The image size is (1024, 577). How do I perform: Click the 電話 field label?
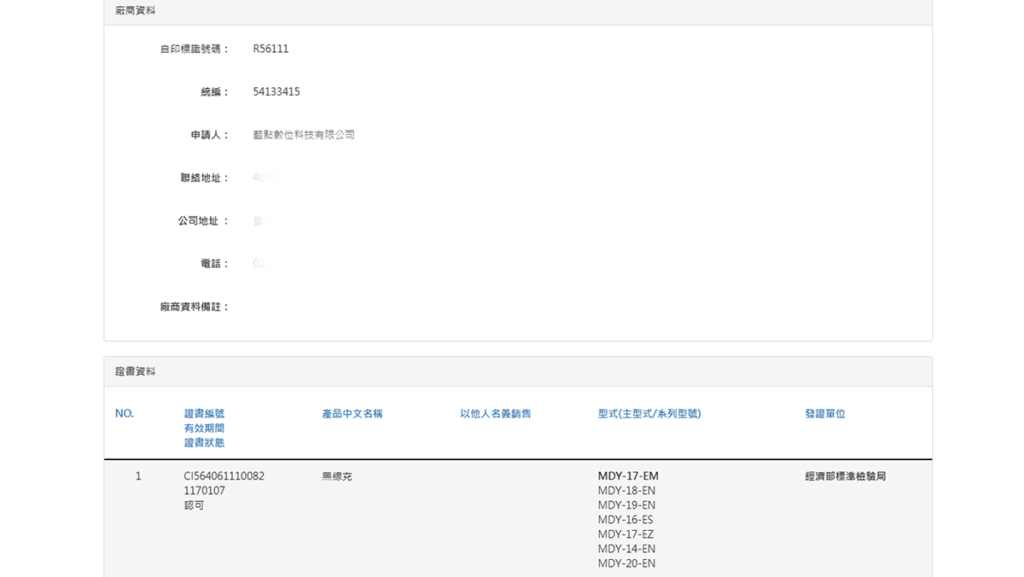[214, 264]
